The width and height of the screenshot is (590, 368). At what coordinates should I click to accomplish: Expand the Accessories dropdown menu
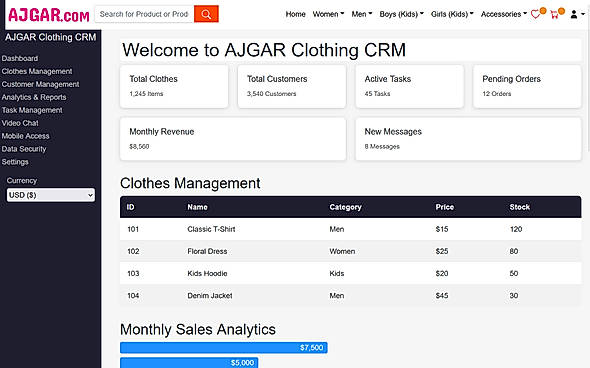503,14
